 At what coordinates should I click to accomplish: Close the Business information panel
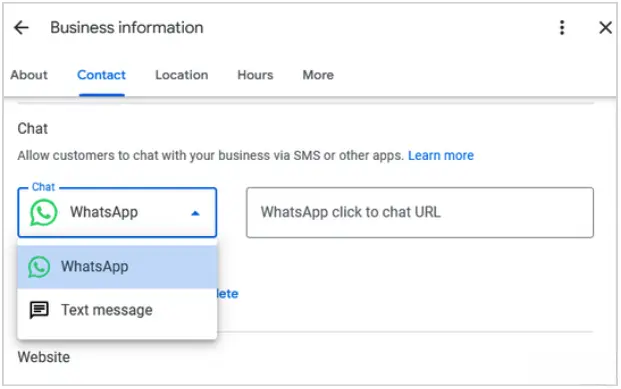pos(605,28)
